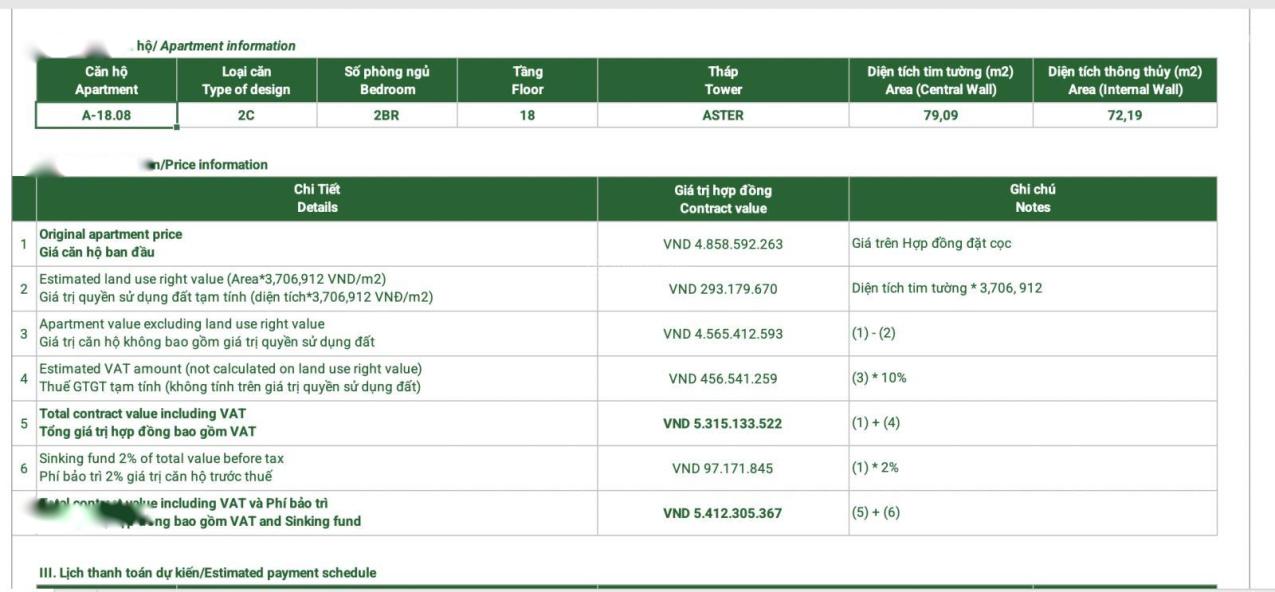
Task: Click the note 'Giá trên Hợp đồng đặt cọc'
Action: click(x=931, y=244)
